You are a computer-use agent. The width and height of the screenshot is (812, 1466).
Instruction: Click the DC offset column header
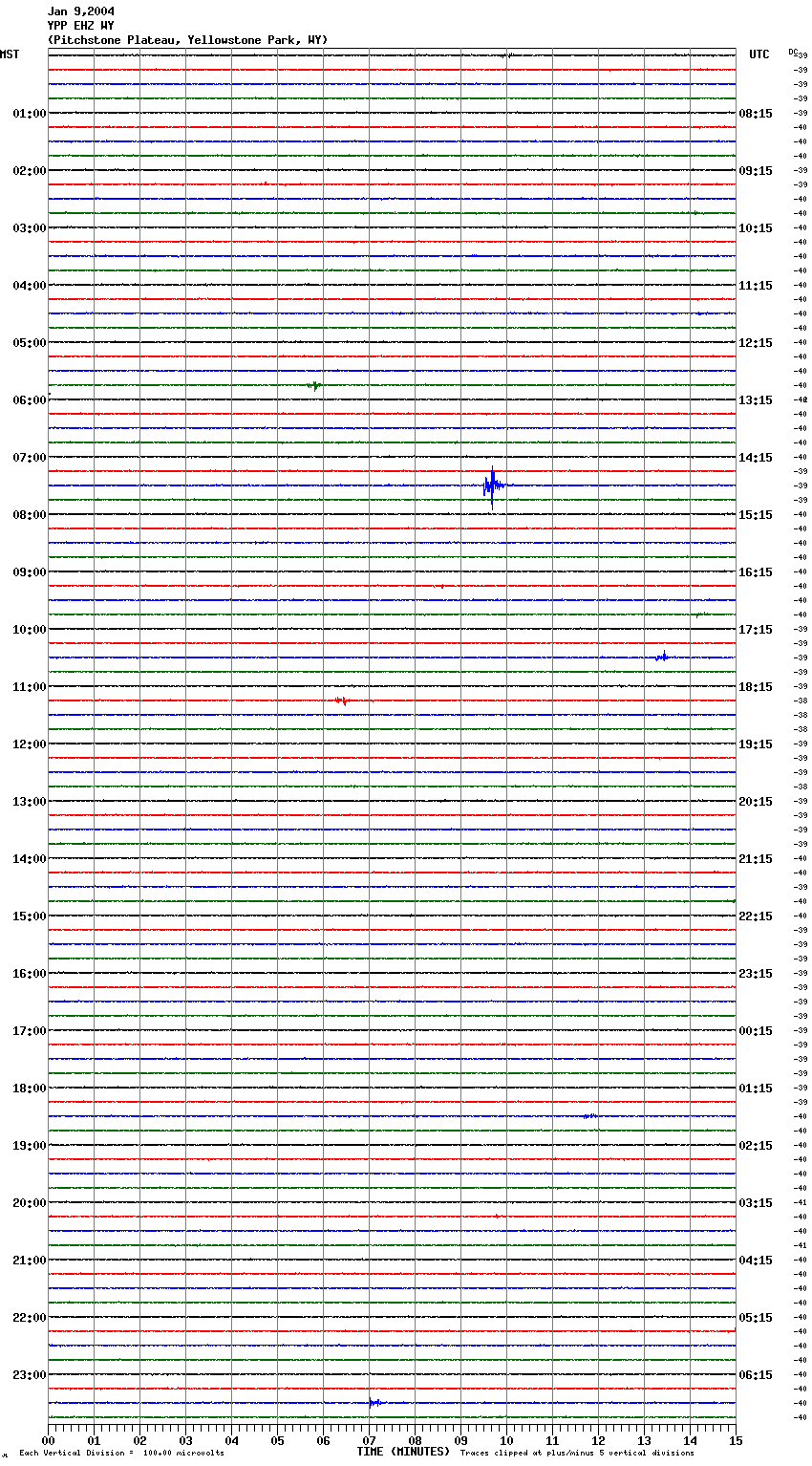tap(793, 52)
